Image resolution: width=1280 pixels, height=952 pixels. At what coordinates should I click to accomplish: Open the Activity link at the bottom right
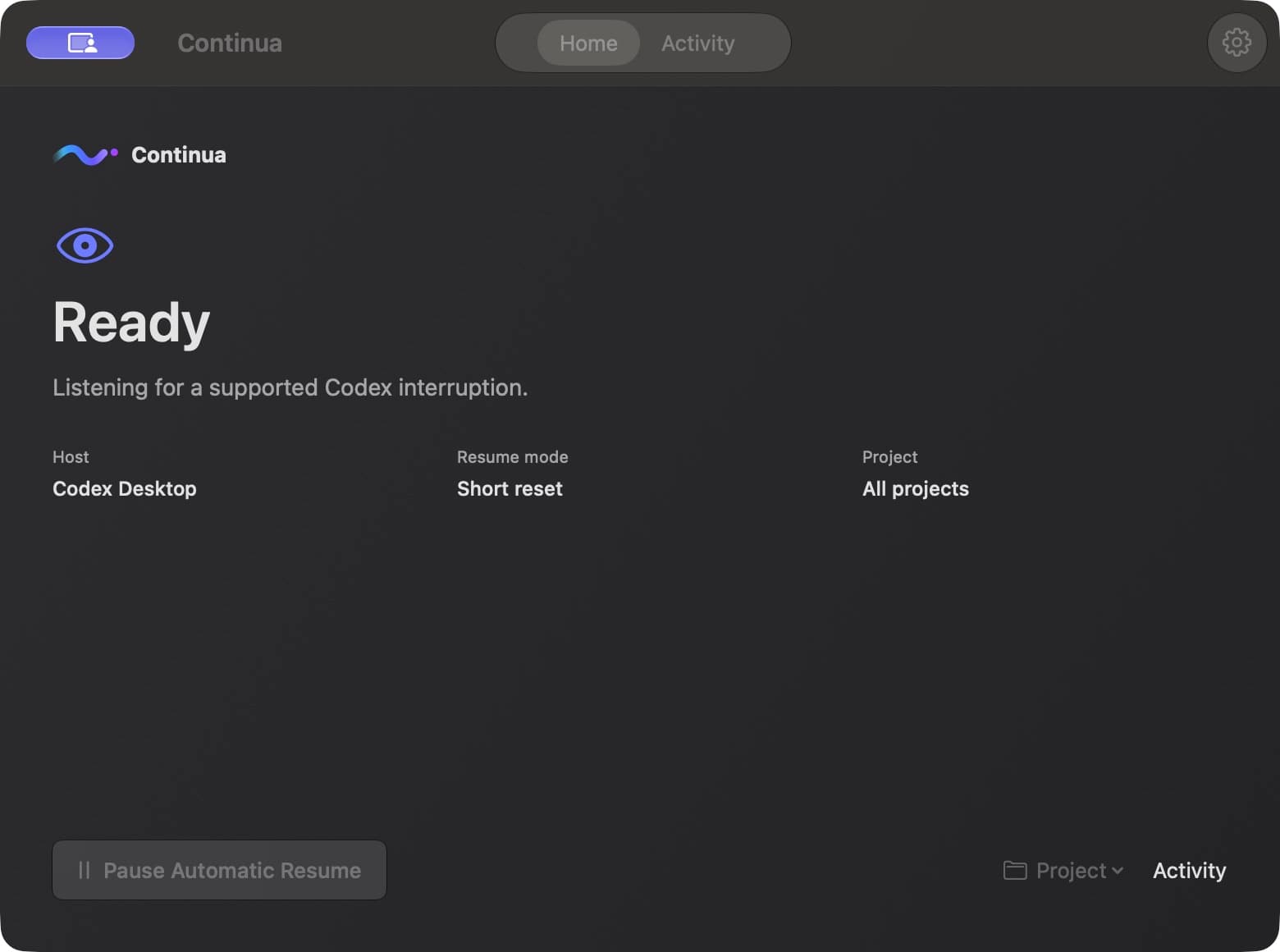pos(1189,870)
